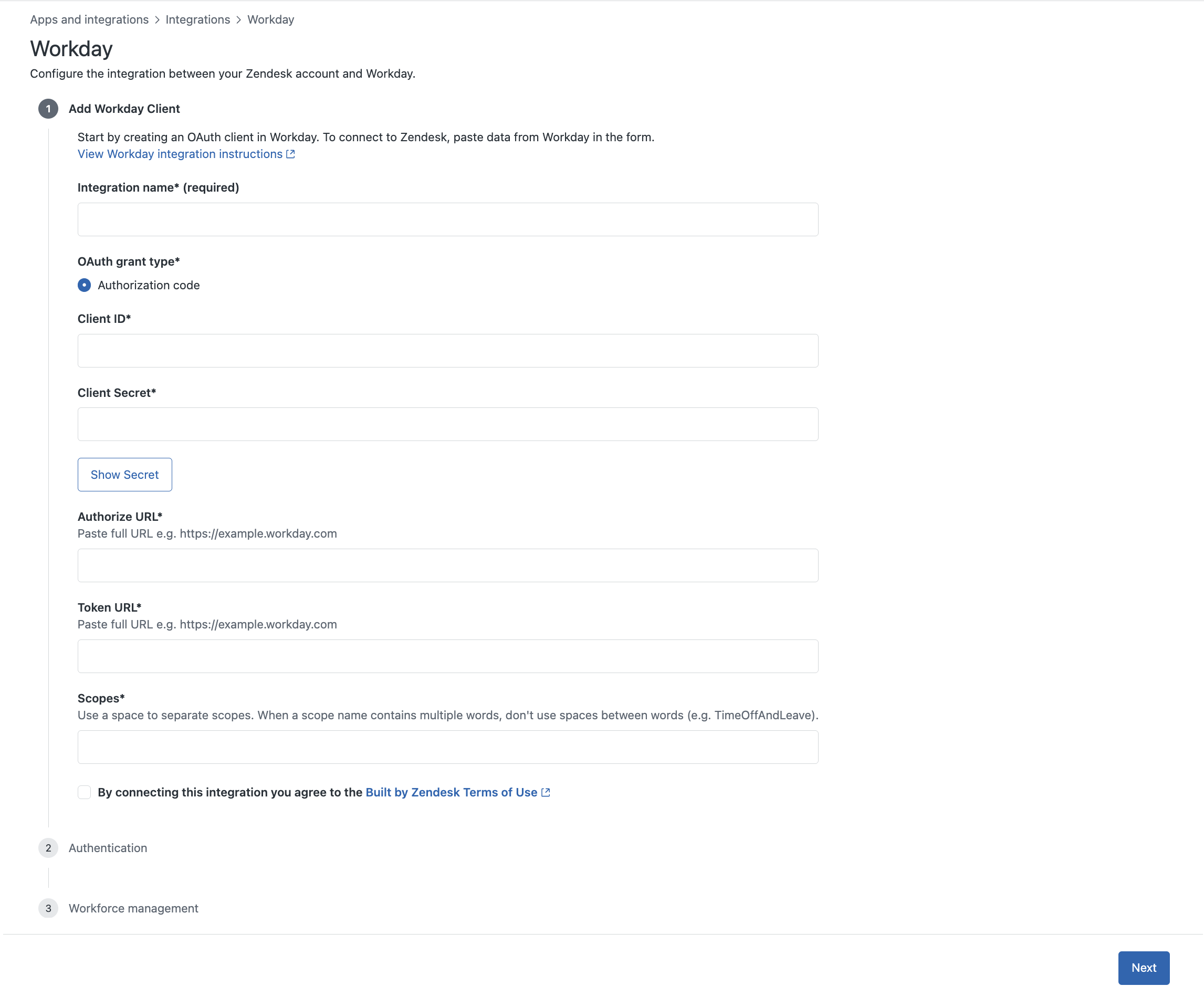This screenshot has width=1204, height=997.
Task: Click the Next button
Action: [1144, 968]
